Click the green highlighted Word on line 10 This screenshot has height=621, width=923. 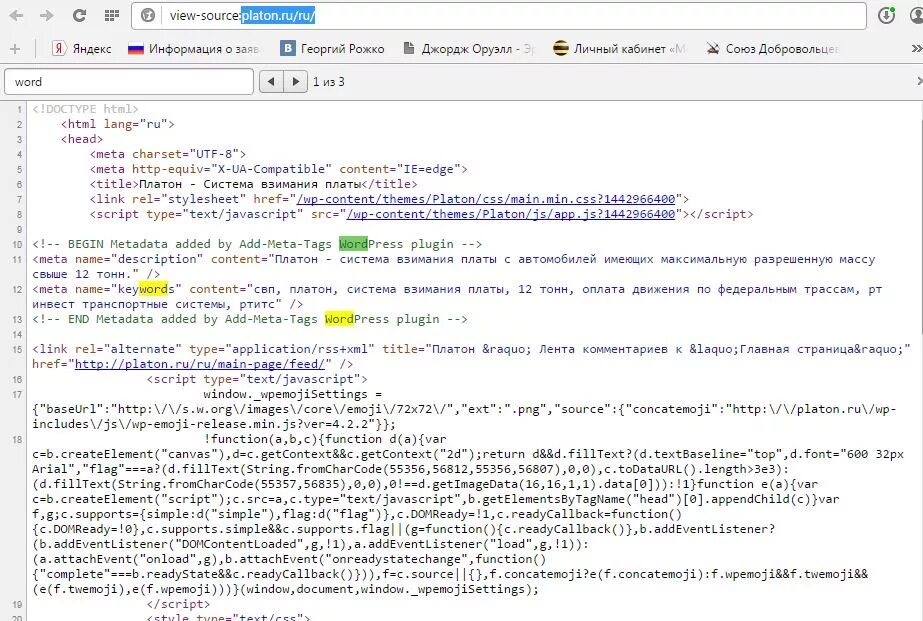click(353, 244)
